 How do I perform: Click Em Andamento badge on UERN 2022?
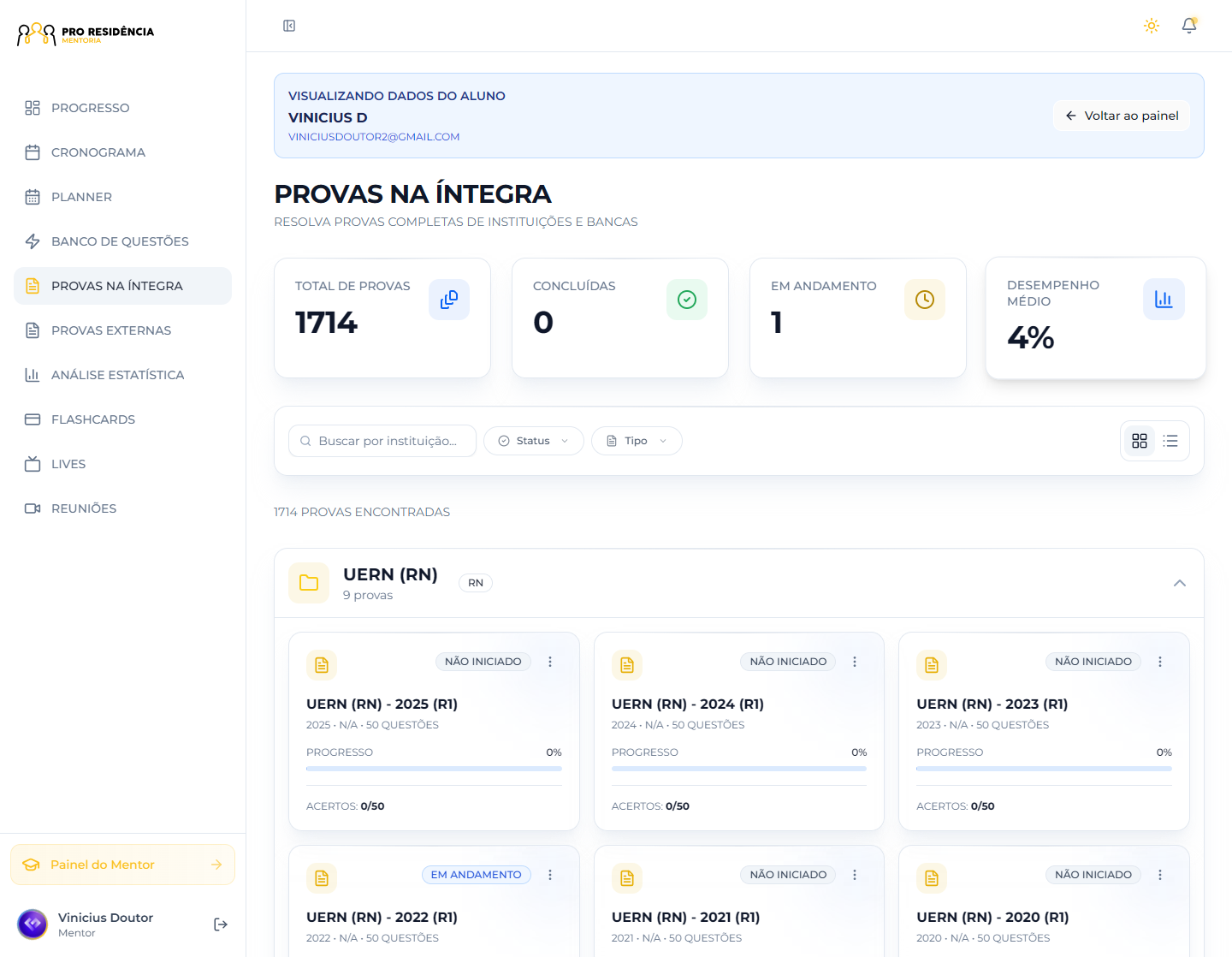(477, 875)
